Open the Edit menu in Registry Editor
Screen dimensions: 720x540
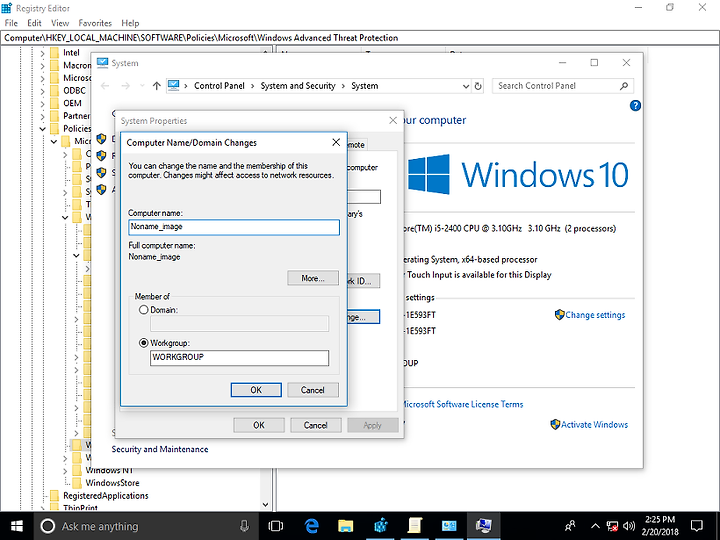(x=34, y=23)
